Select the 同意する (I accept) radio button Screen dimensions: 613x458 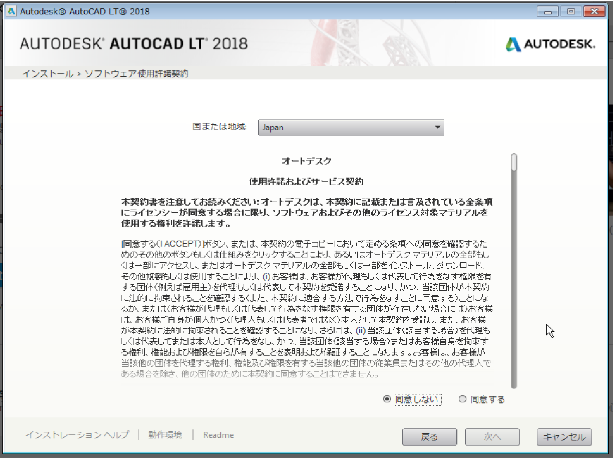463,399
